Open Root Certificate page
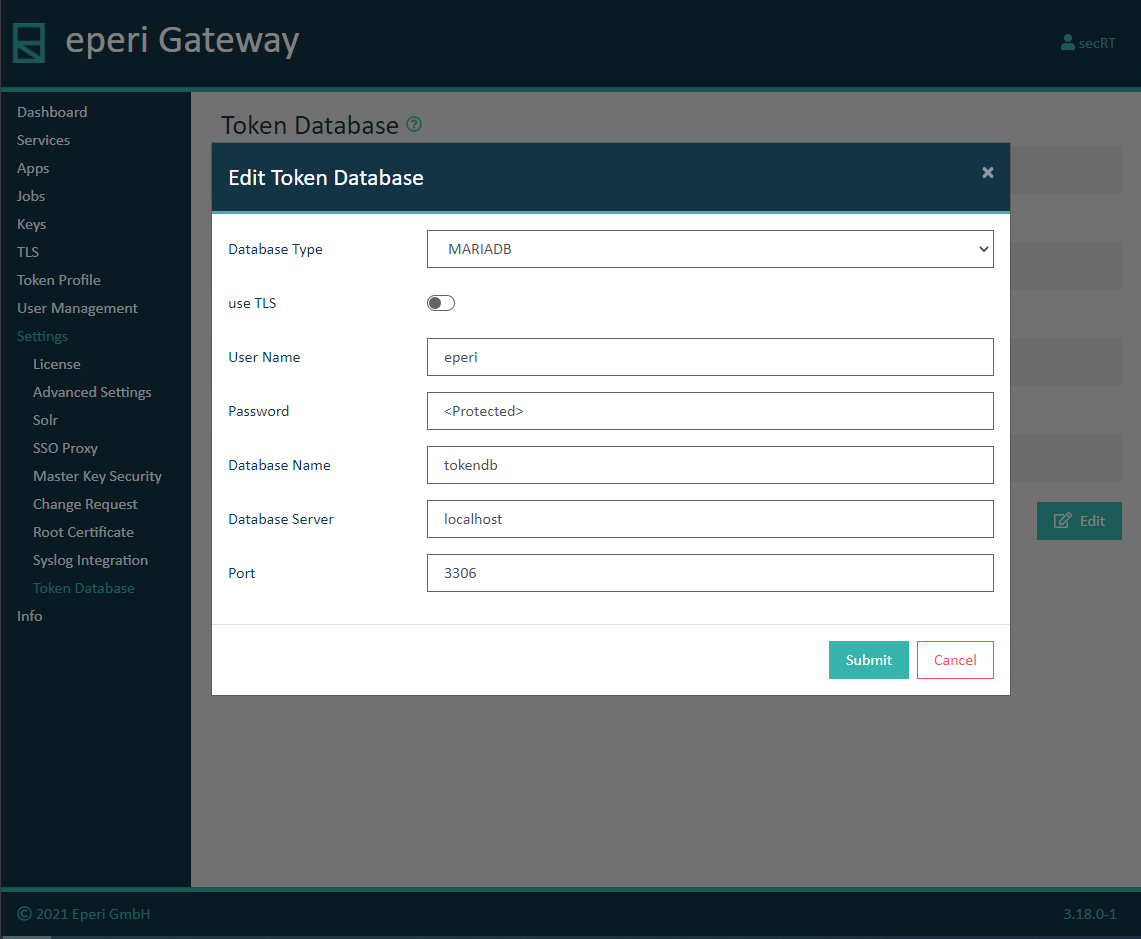Viewport: 1141px width, 939px height. tap(84, 532)
